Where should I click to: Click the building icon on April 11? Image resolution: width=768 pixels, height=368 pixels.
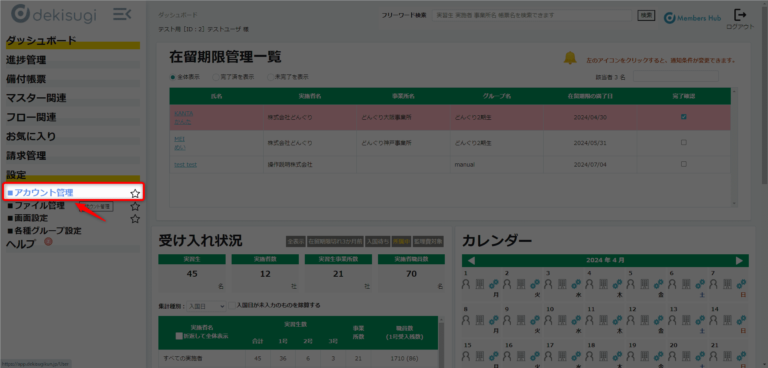(603, 319)
